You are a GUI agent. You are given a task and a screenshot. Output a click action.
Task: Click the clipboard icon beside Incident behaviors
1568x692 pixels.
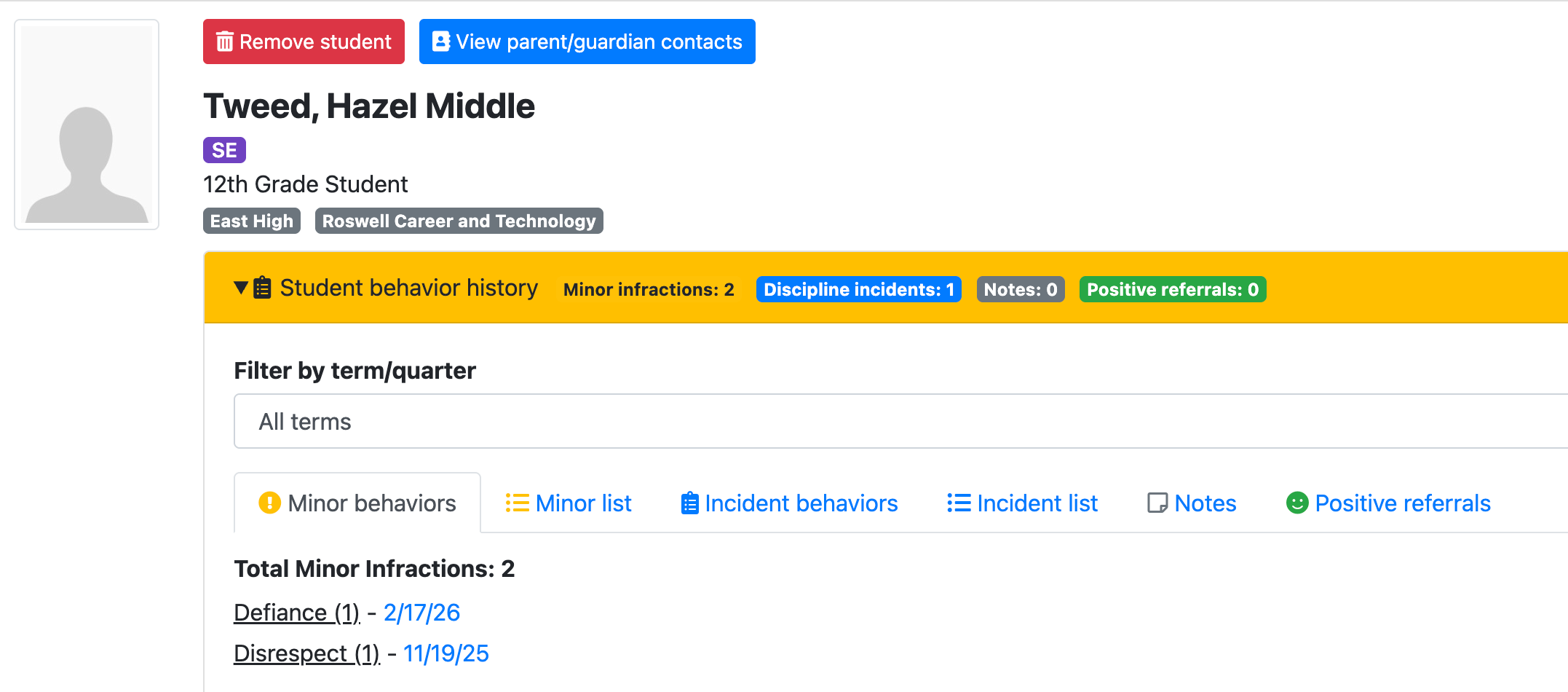689,503
